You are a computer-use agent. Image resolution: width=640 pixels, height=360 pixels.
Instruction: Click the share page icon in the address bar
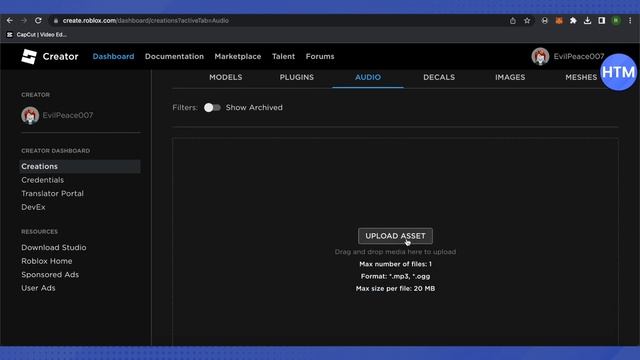513,20
